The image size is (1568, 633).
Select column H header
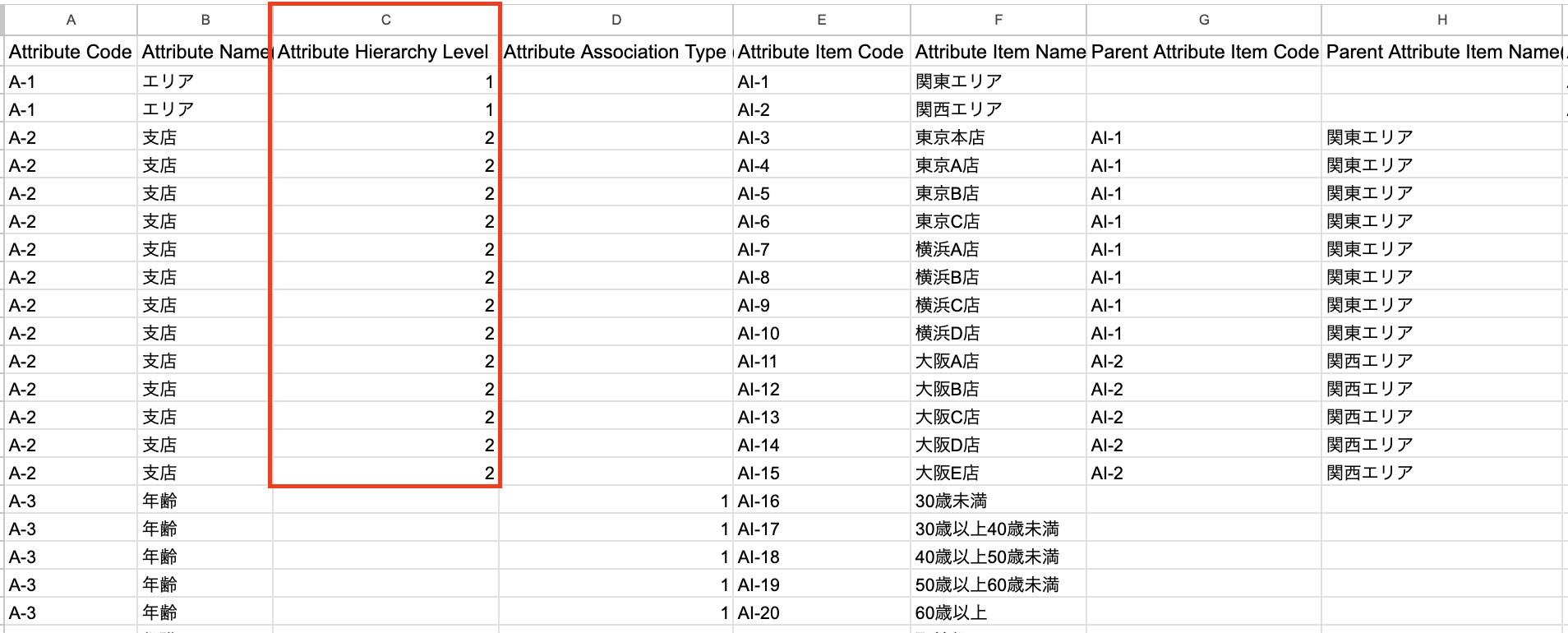point(1441,20)
